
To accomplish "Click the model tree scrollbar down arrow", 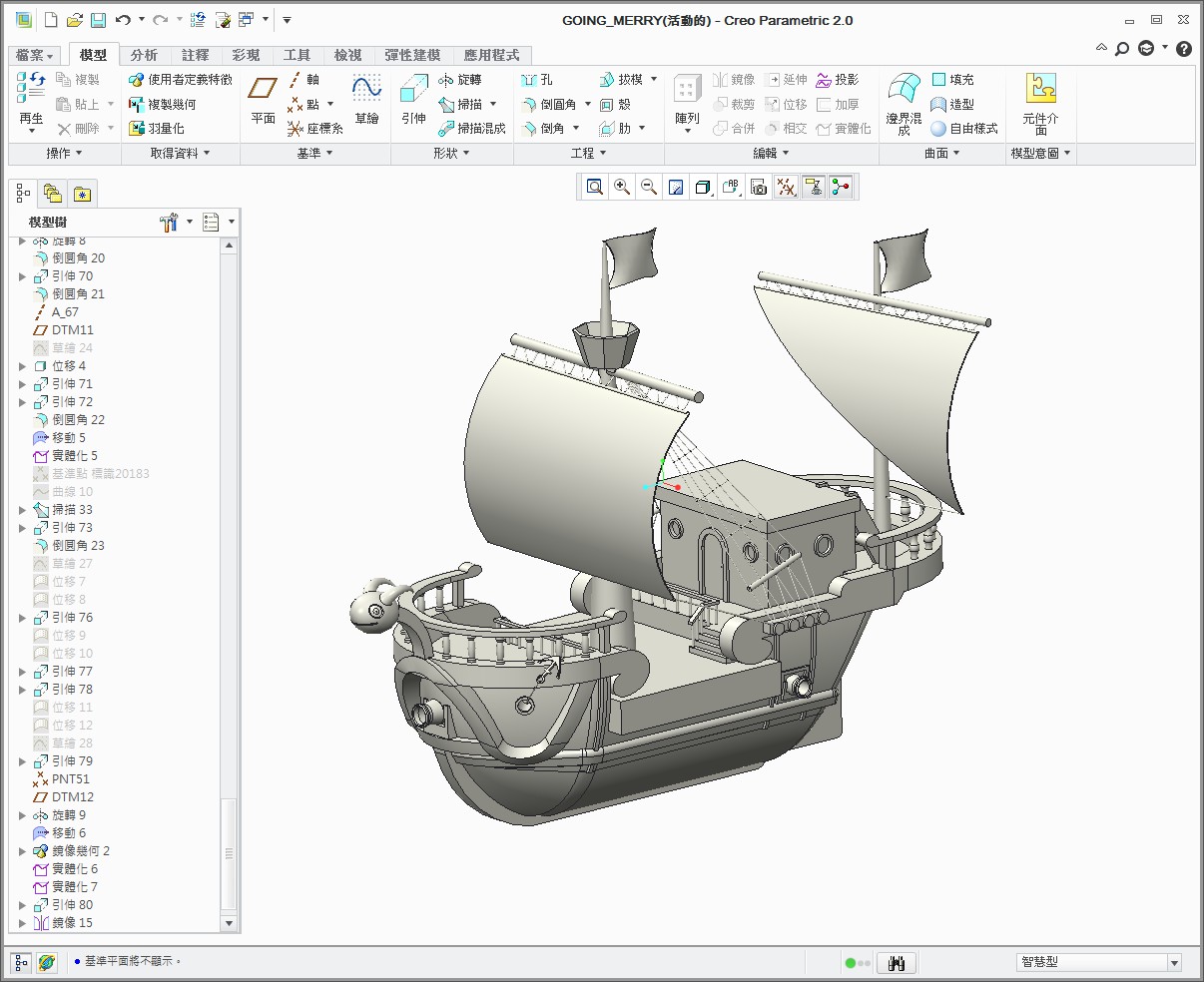I will (229, 924).
